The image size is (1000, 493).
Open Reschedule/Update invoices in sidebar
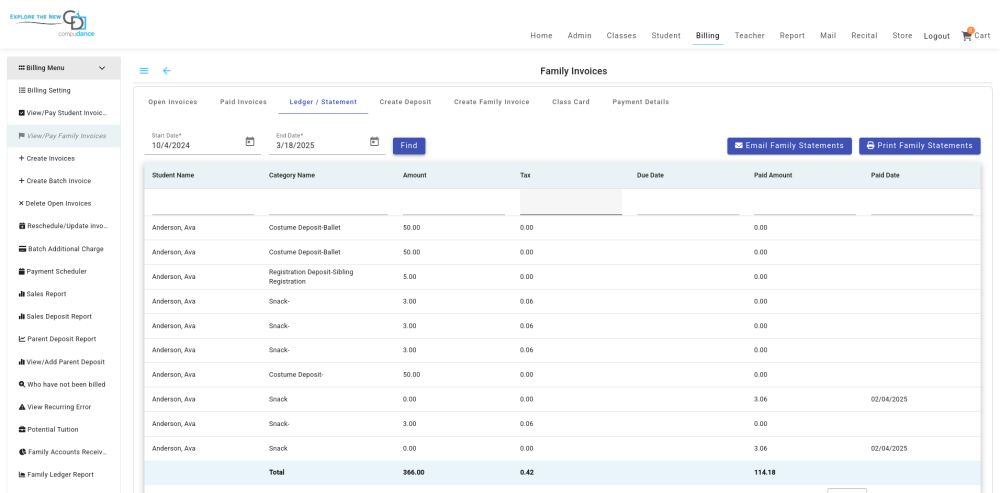click(x=64, y=226)
